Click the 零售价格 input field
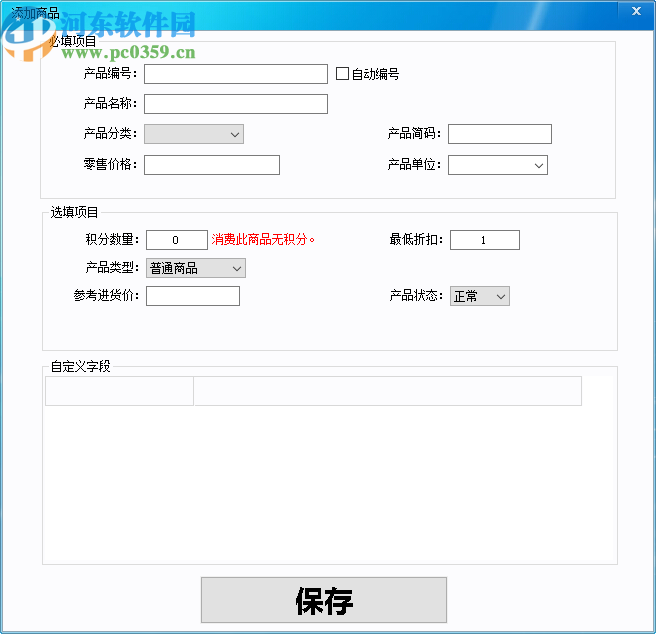Image resolution: width=656 pixels, height=634 pixels. [x=212, y=165]
